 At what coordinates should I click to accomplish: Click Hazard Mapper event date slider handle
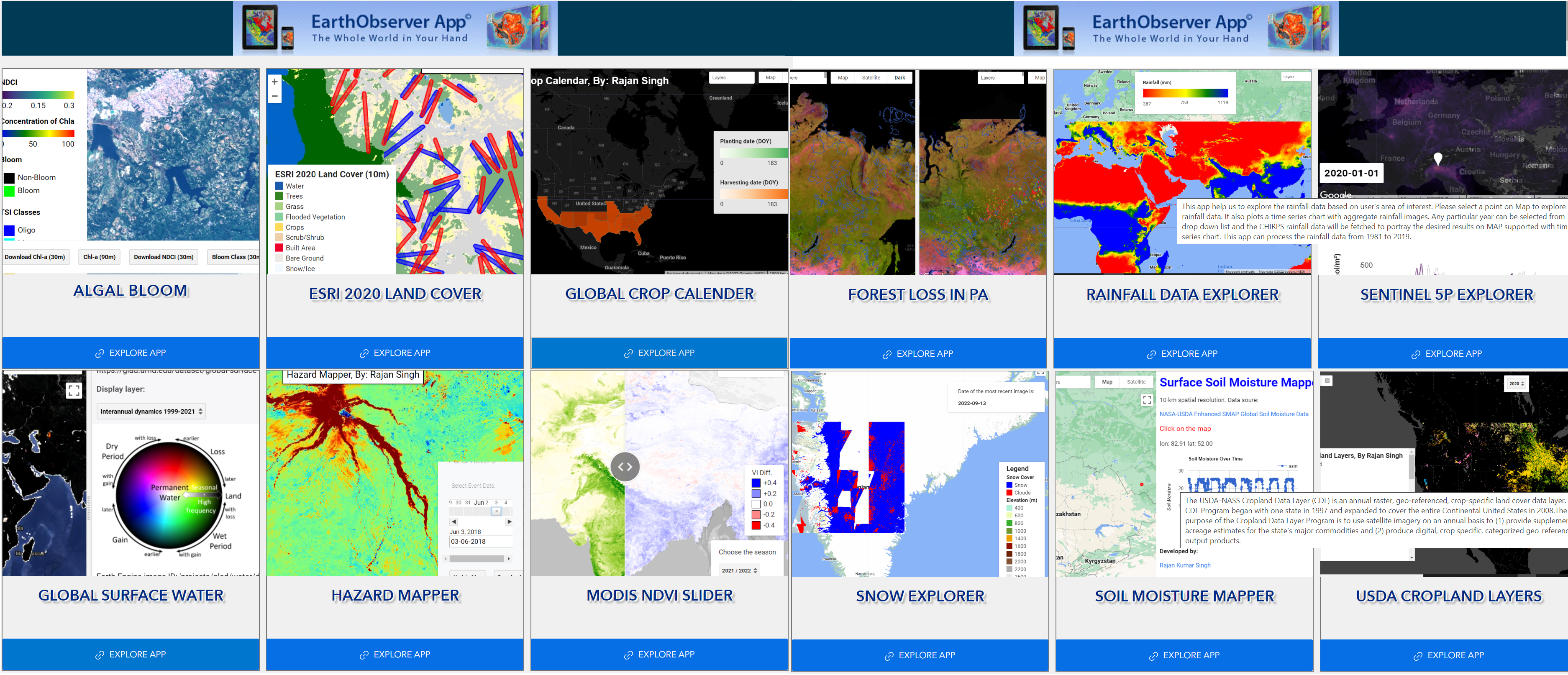(x=496, y=511)
